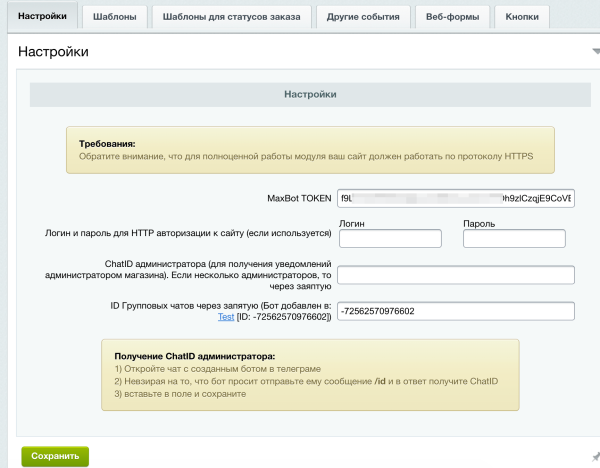Click the Требования notice box
This screenshot has height=468, width=600.
coord(309,149)
